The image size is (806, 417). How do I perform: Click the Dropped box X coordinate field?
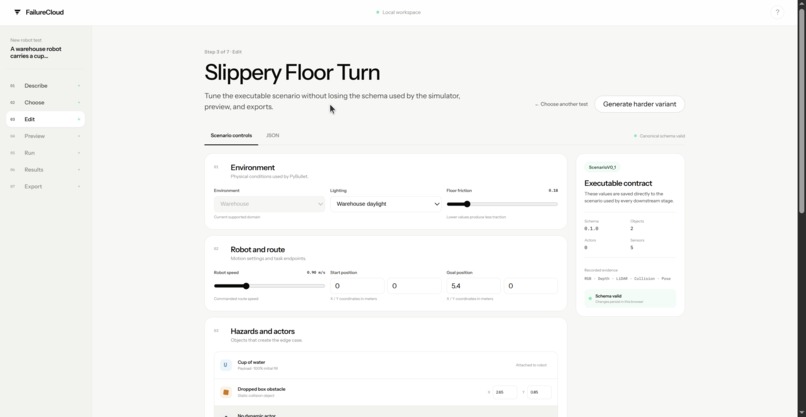click(505, 392)
